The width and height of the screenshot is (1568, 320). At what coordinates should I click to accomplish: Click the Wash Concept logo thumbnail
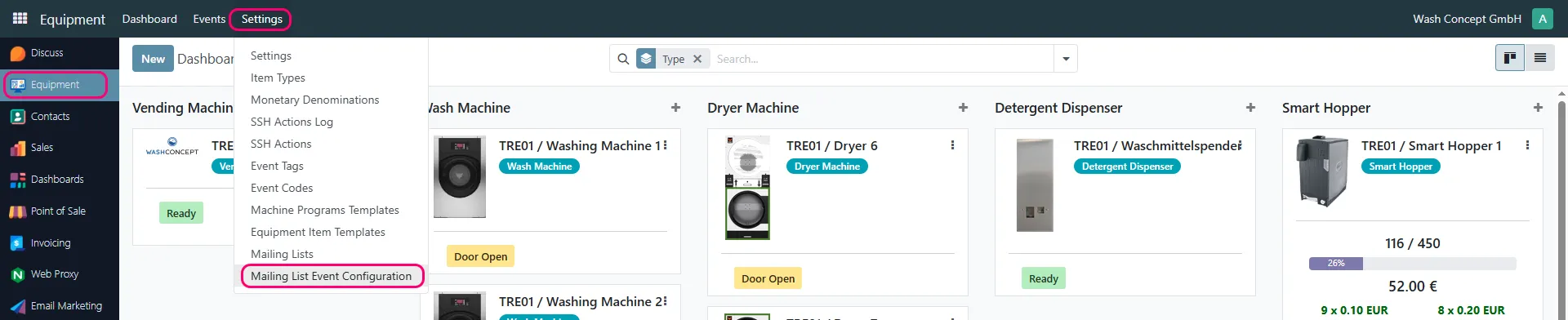171,147
